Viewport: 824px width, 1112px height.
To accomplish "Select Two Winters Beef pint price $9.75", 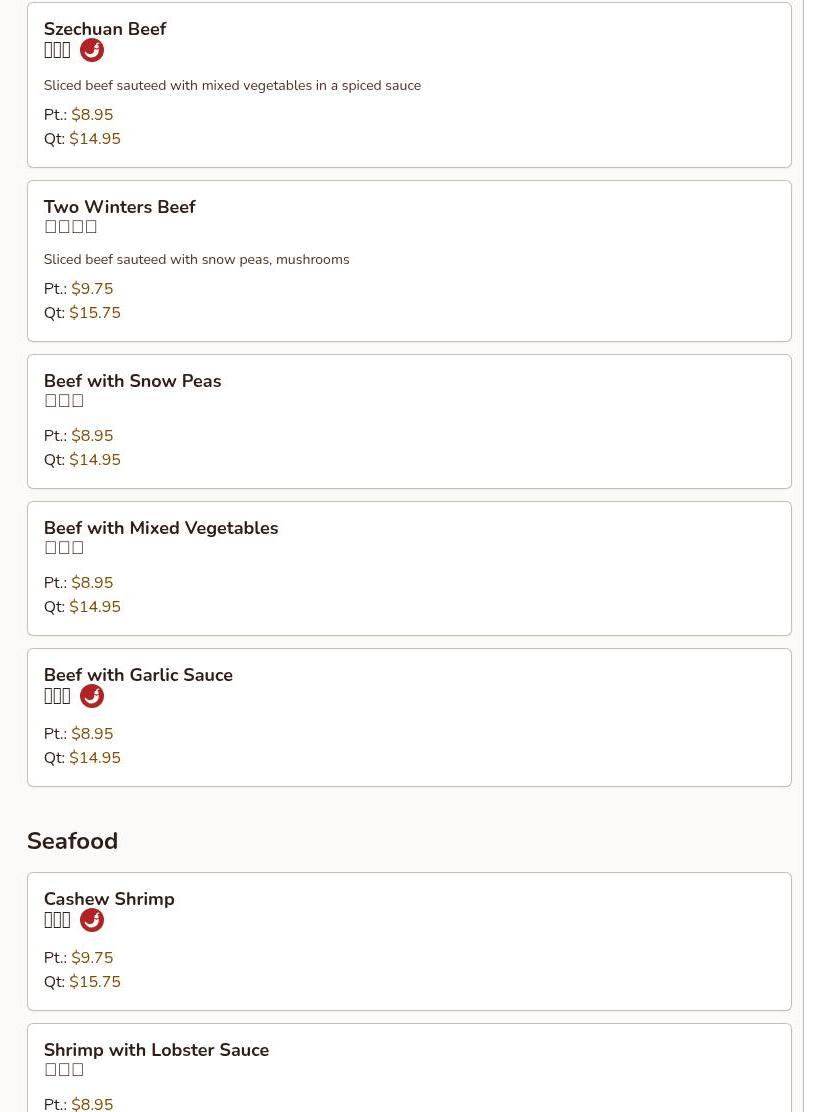I will coord(92,289).
